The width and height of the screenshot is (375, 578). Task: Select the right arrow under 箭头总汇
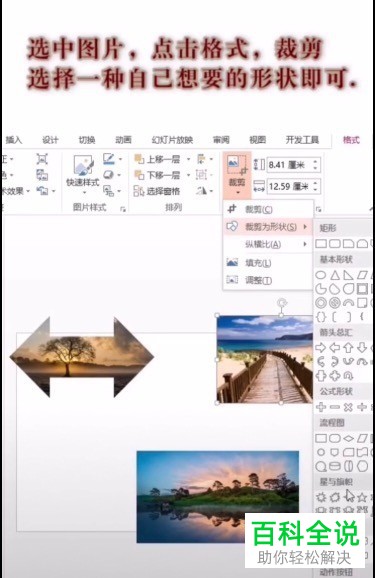pos(321,348)
